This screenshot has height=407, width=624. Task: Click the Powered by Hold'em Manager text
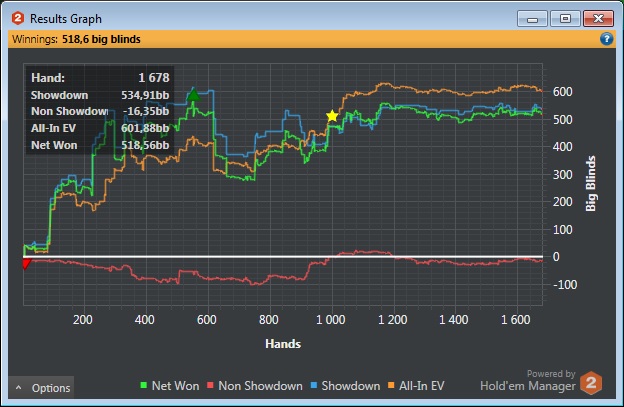(528, 380)
